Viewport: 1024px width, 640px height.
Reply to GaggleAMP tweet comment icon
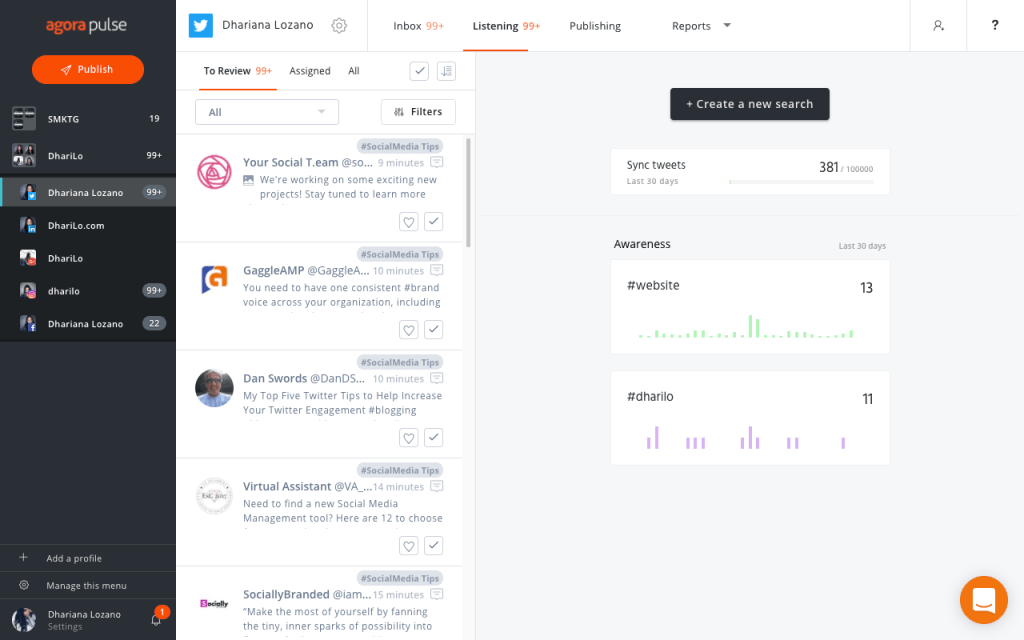click(436, 270)
